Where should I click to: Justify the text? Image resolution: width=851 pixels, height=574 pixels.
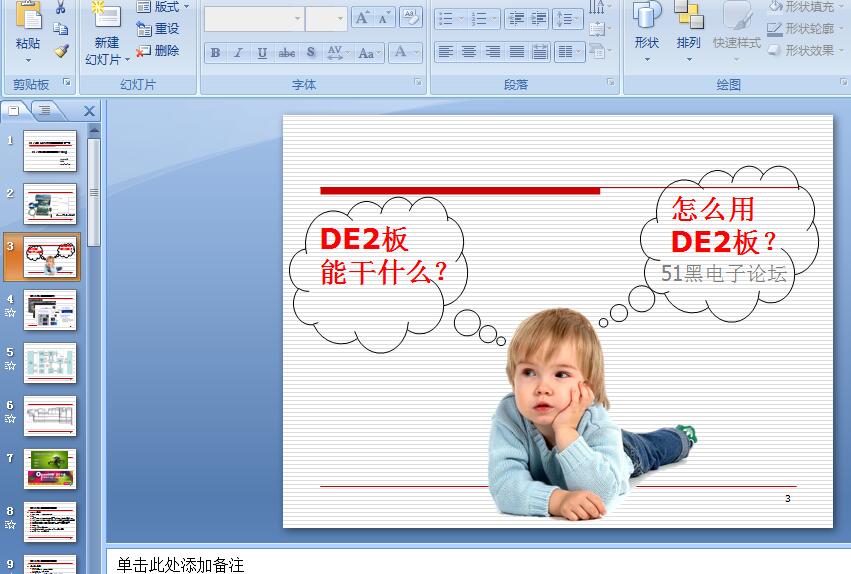pos(516,52)
